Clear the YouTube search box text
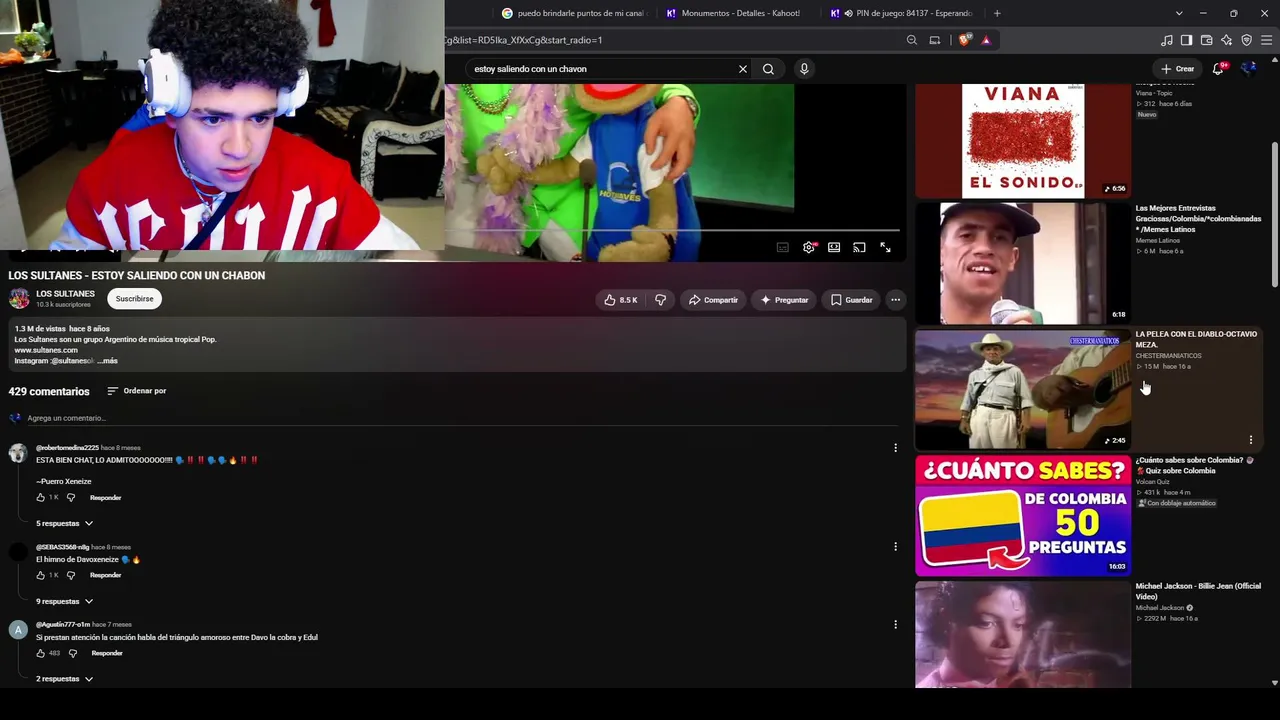1280x720 pixels. pyautogui.click(x=743, y=69)
